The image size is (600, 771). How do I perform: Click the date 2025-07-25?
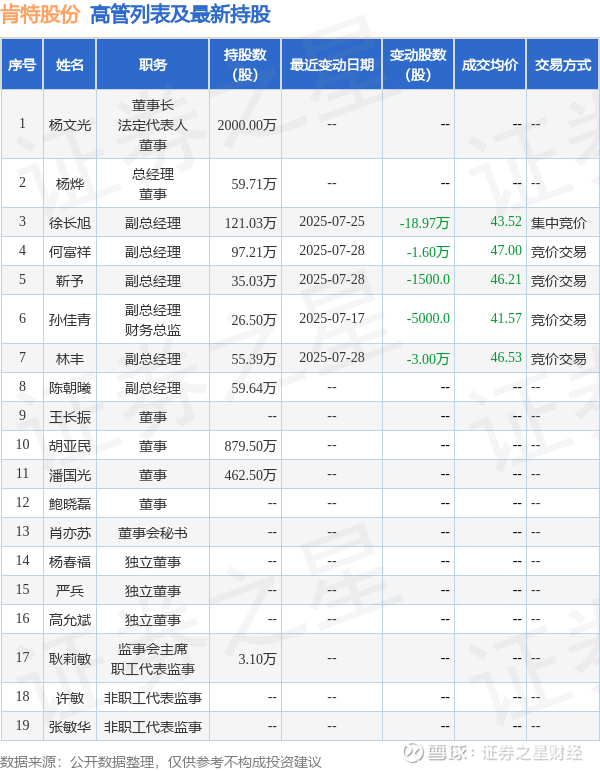[332, 222]
